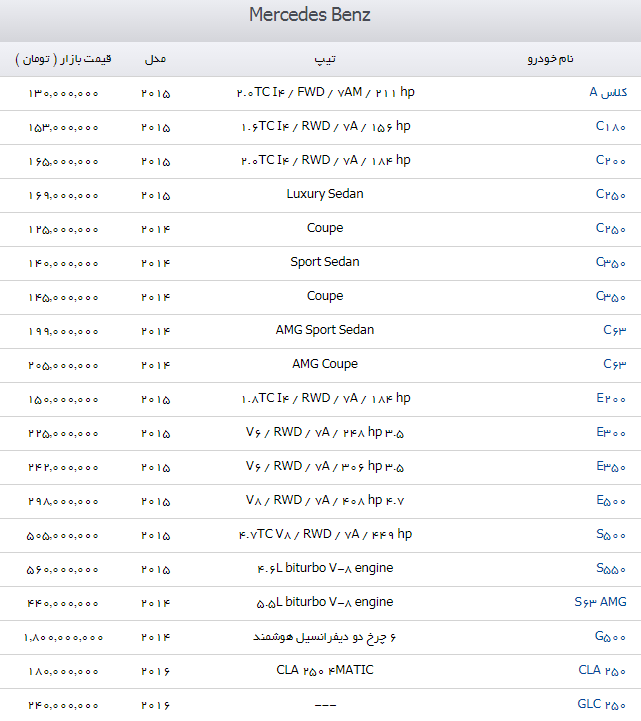641x721 pixels.
Task: Click the ۶ چرخ دو دیفرانسیل هوشمند cell
Action: (325, 637)
